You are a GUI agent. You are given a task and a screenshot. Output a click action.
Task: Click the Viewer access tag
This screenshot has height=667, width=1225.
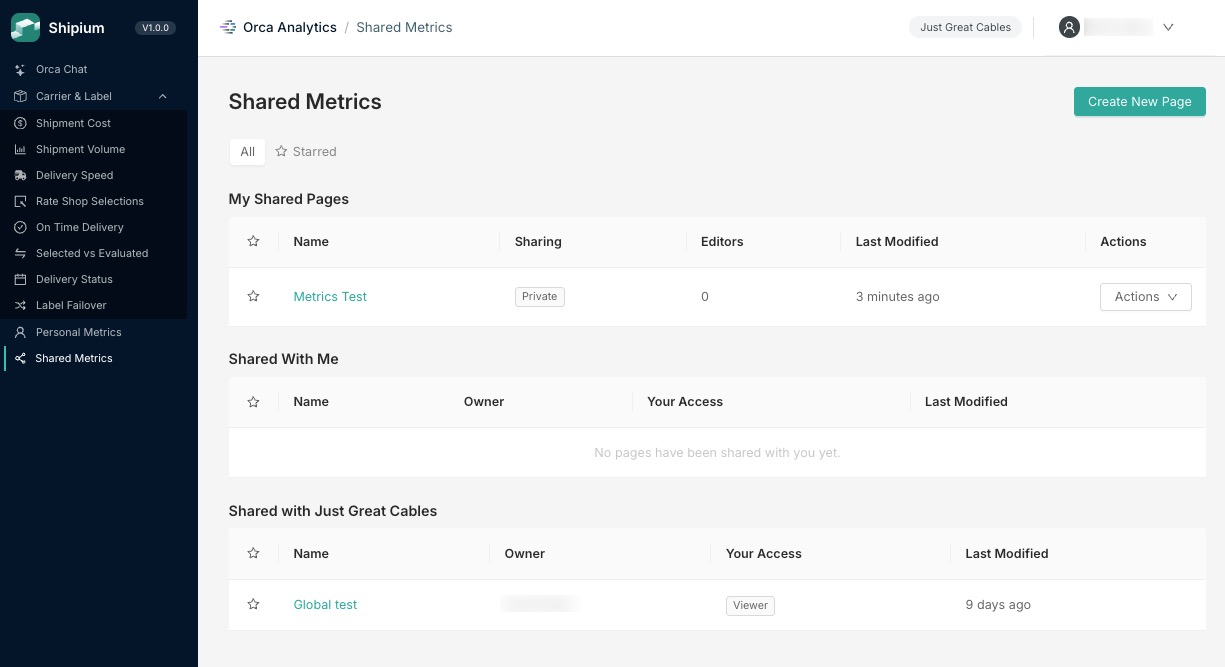750,605
